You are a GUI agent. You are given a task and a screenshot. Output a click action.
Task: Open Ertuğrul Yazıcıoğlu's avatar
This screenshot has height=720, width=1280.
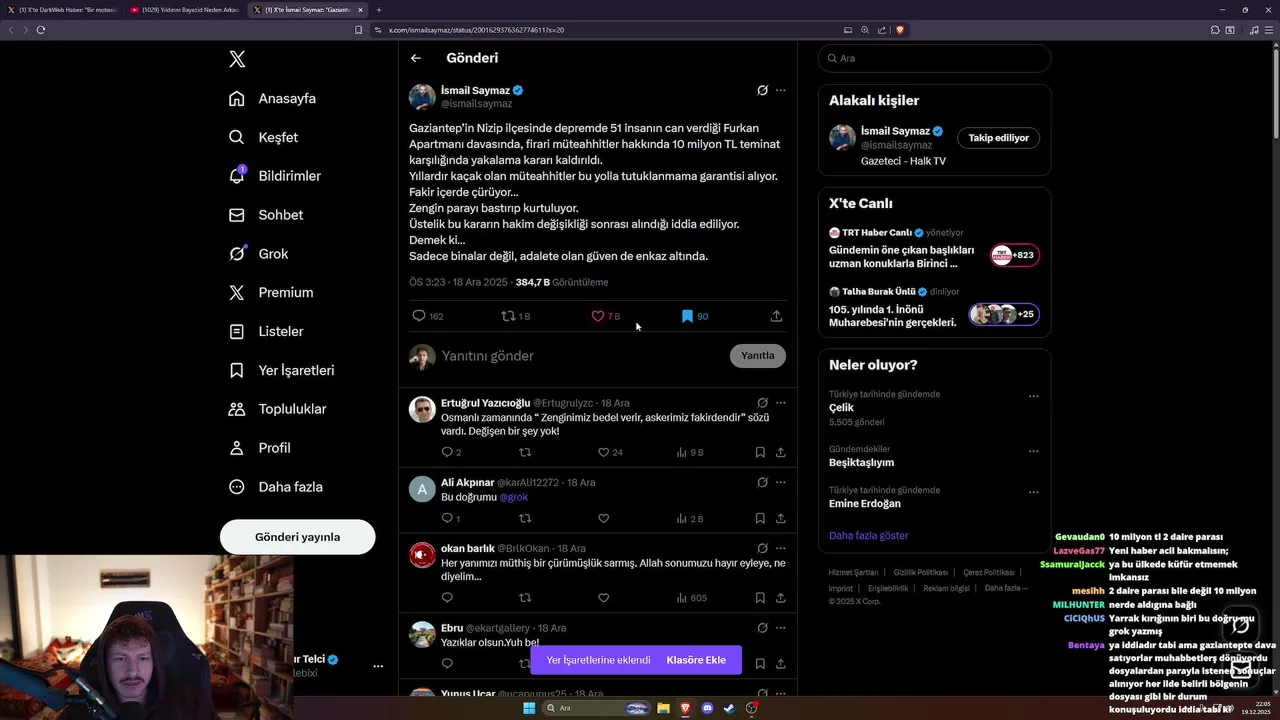tap(422, 409)
